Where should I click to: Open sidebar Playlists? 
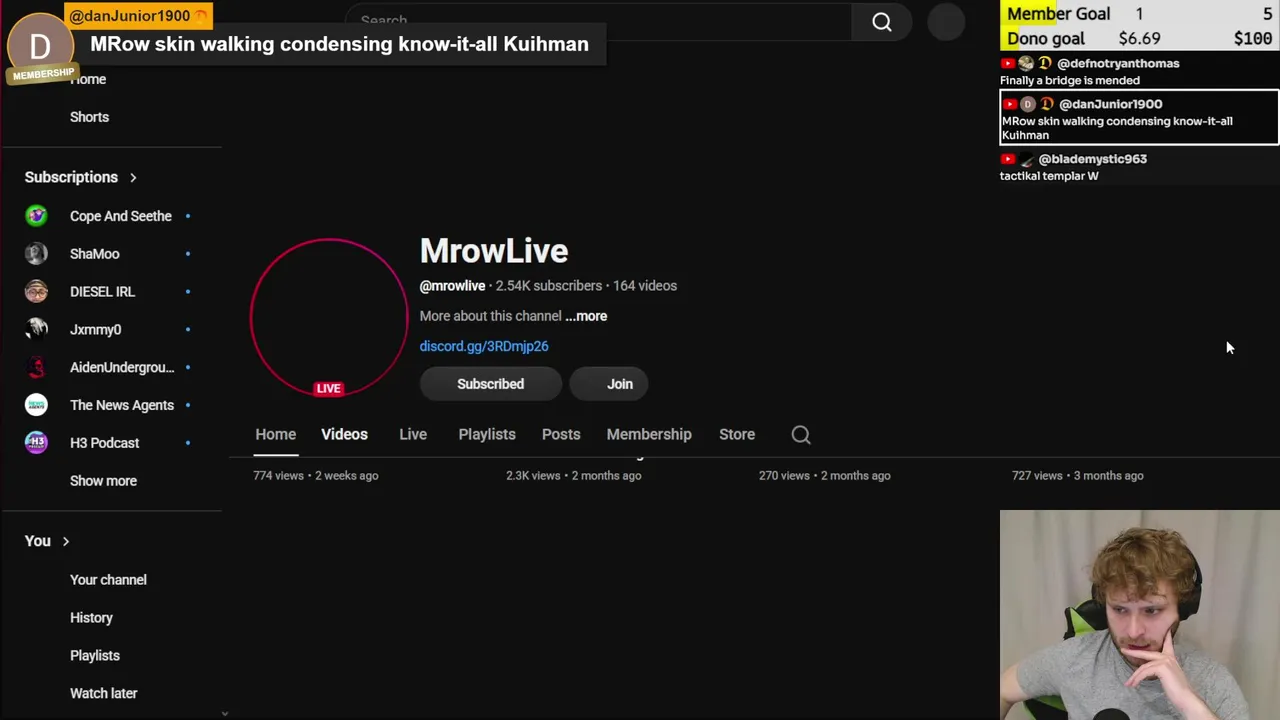pos(95,656)
